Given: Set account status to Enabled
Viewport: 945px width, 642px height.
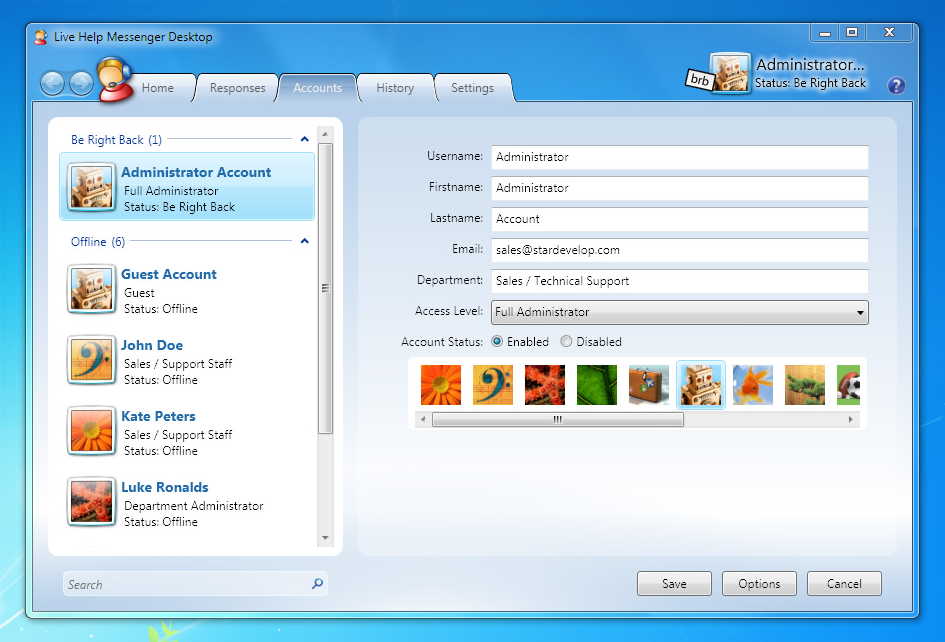Looking at the screenshot, I should pyautogui.click(x=497, y=342).
